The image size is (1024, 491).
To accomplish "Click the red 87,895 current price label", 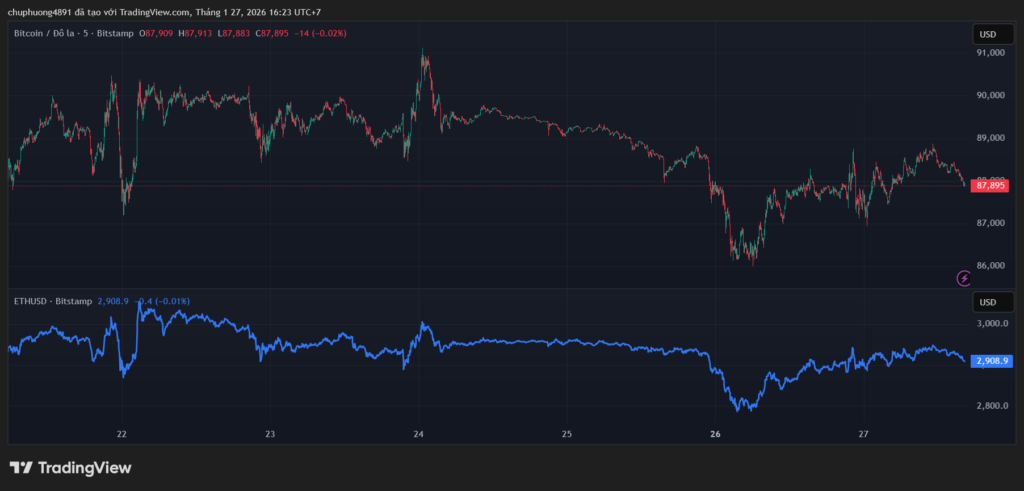I will tap(991, 185).
